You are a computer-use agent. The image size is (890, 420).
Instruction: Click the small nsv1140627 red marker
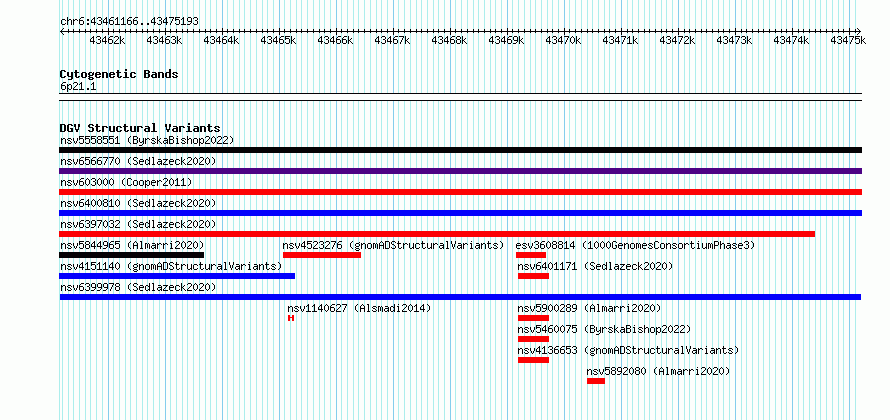point(291,318)
